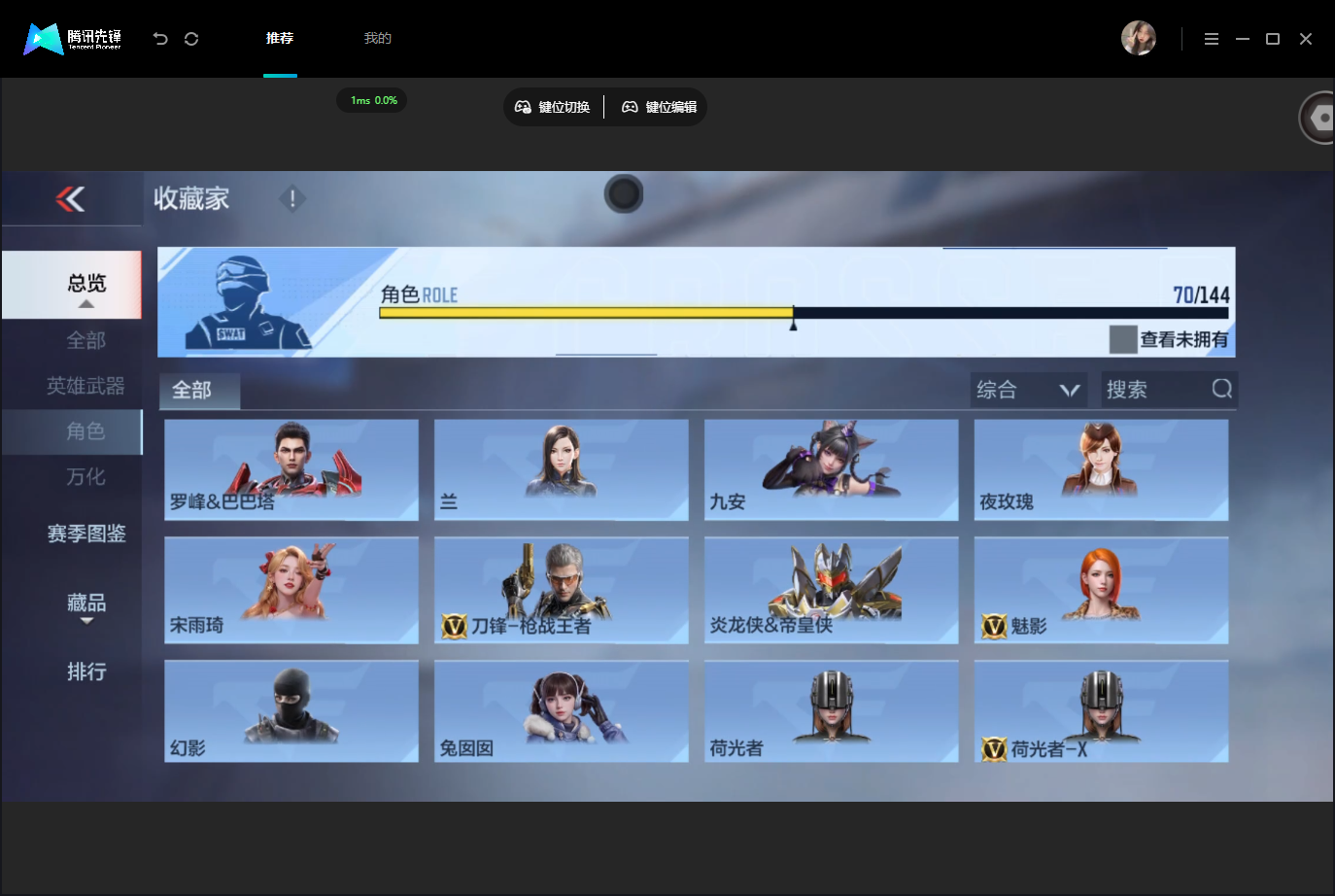
Task: Open 排行 in the sidebar
Action: 86,672
